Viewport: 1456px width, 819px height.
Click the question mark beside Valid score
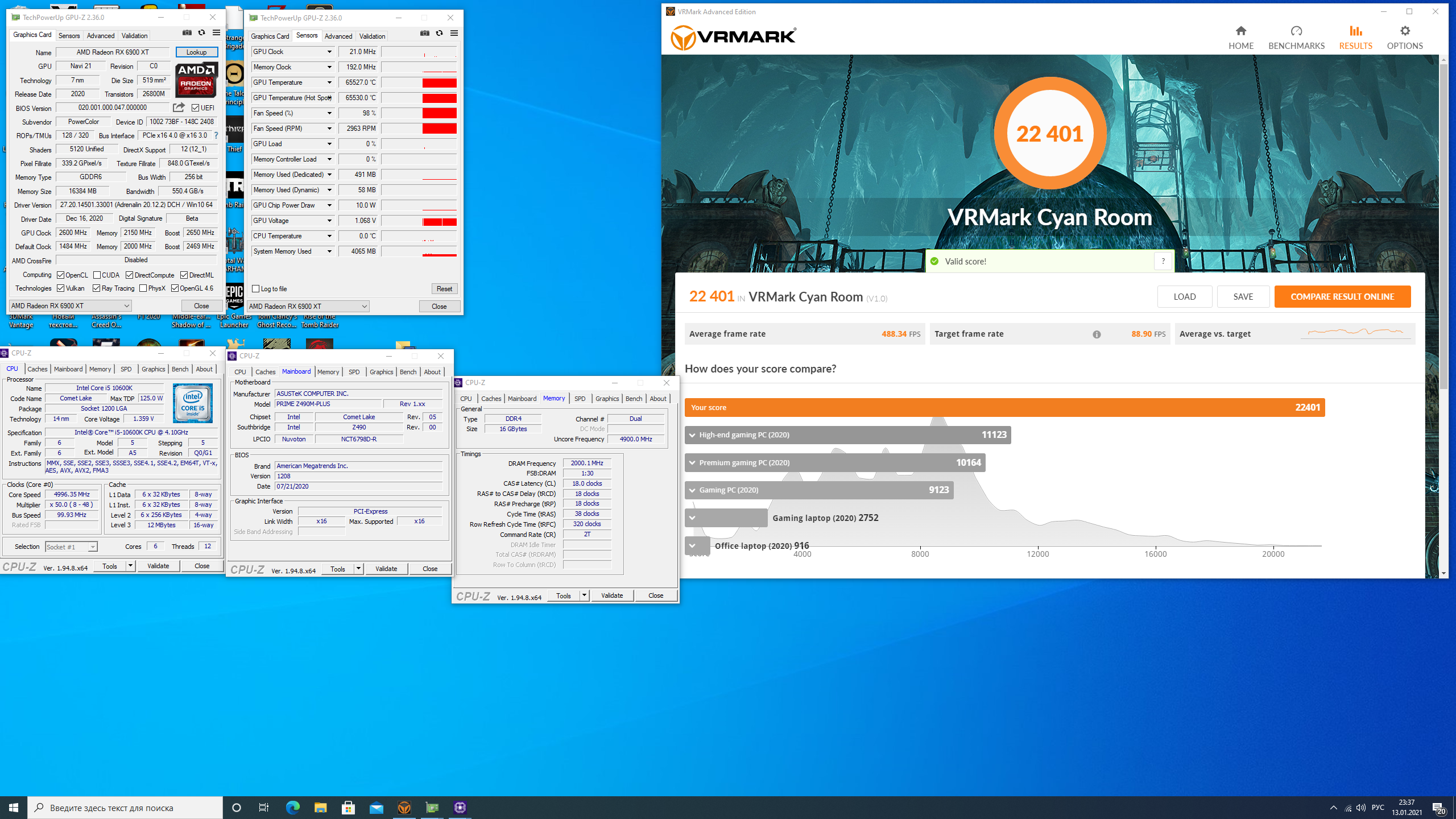(x=1163, y=261)
